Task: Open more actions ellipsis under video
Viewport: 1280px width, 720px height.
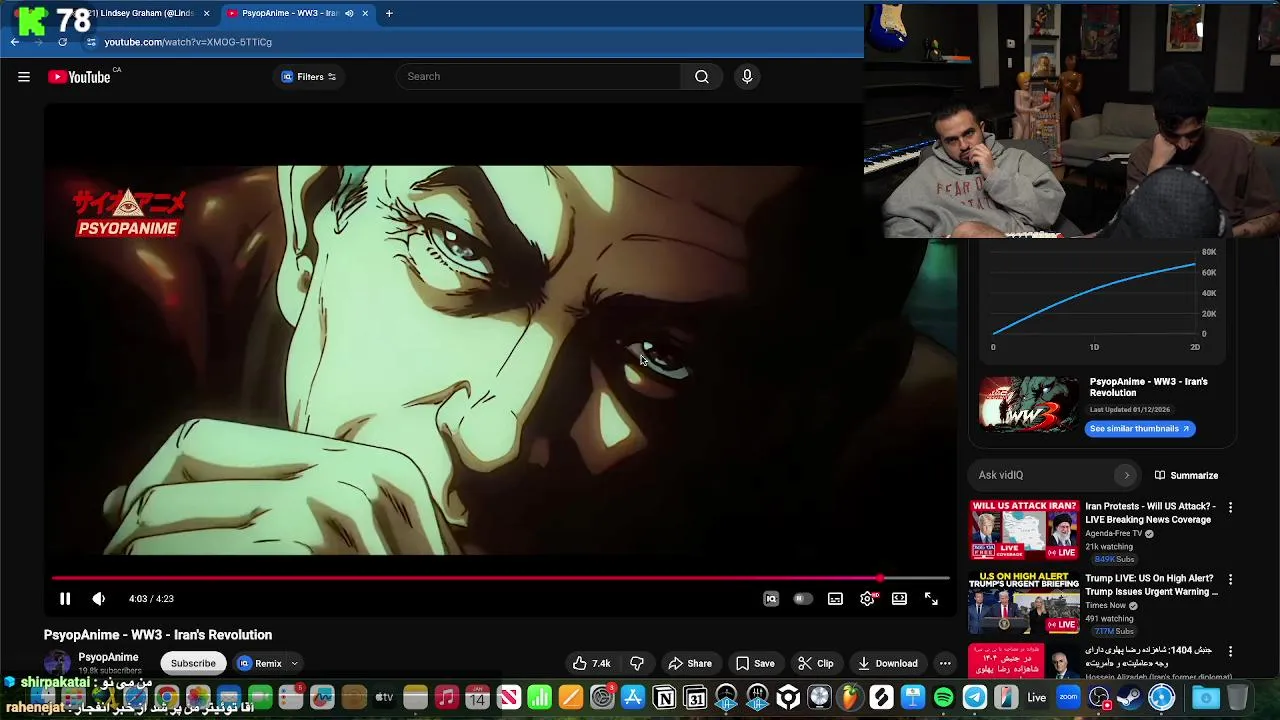Action: click(945, 664)
